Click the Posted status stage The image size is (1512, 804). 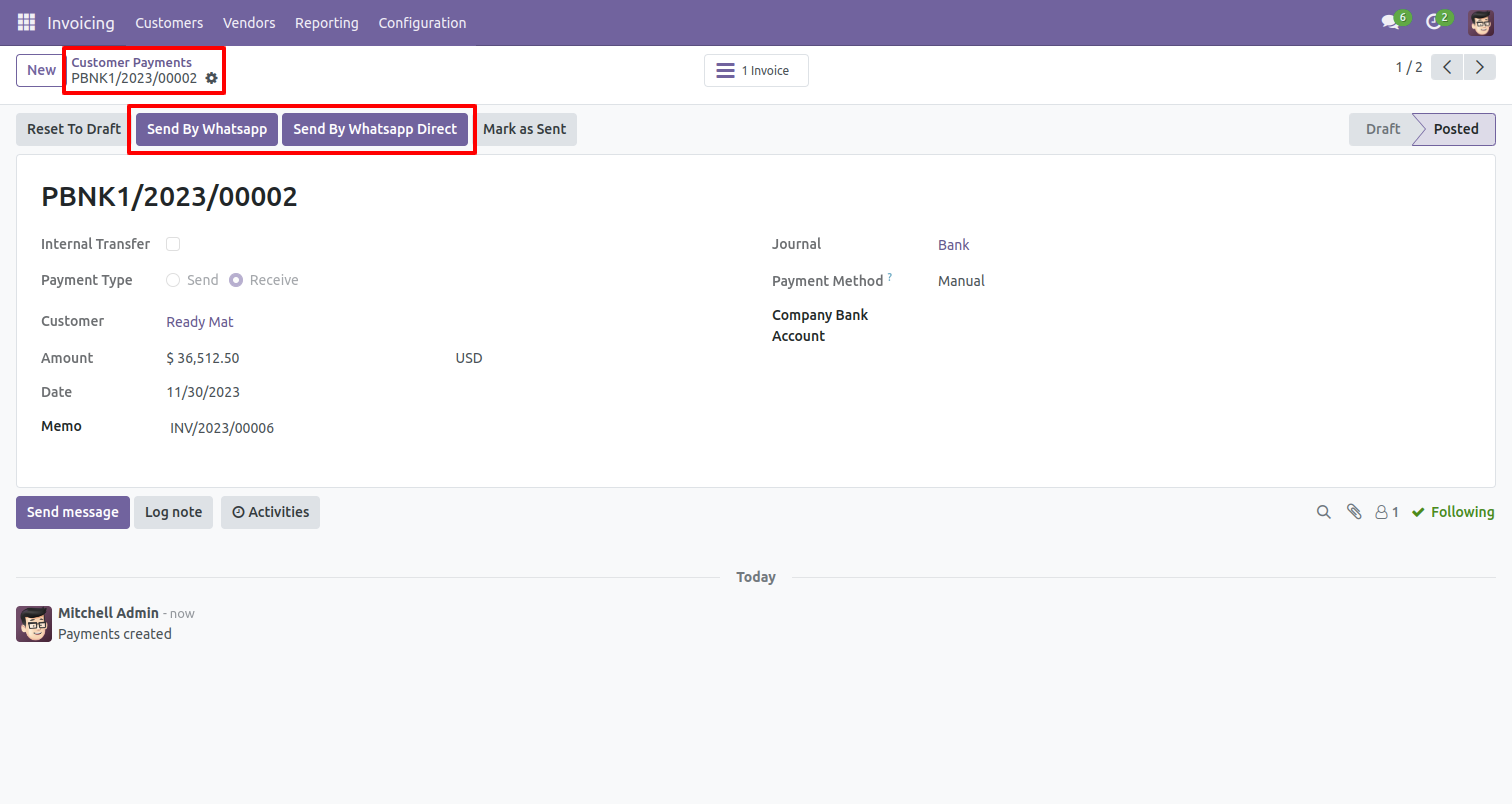pos(1456,129)
